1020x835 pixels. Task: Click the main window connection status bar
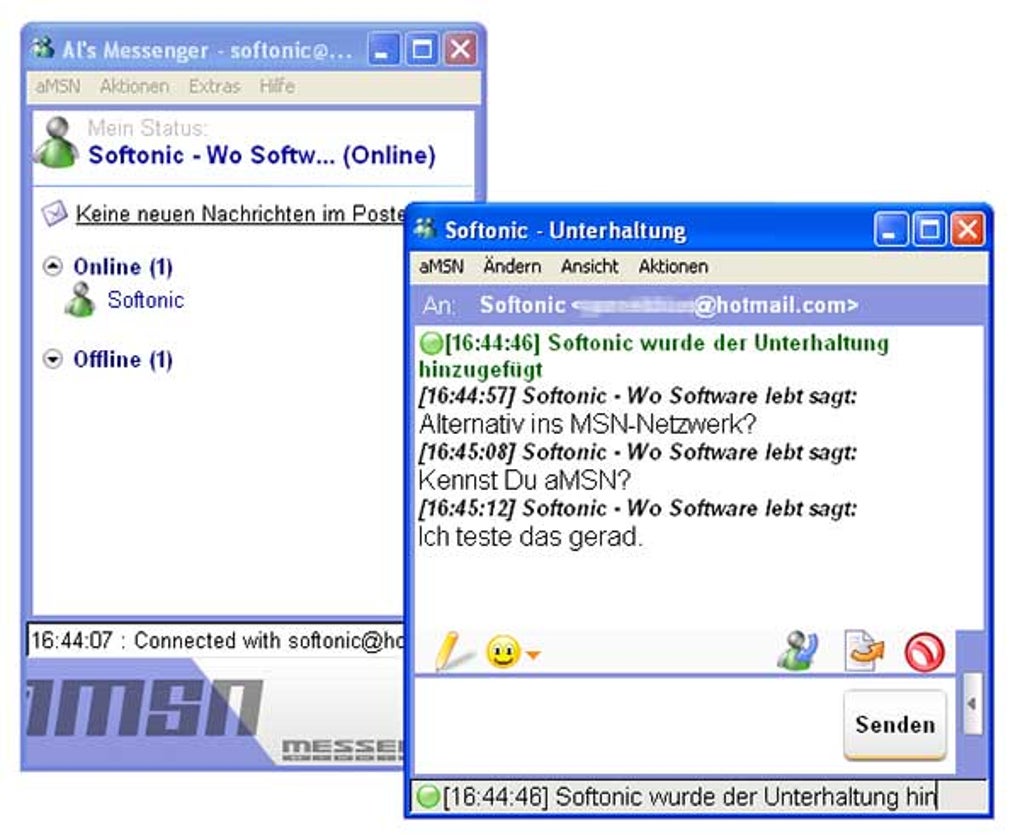pos(215,641)
